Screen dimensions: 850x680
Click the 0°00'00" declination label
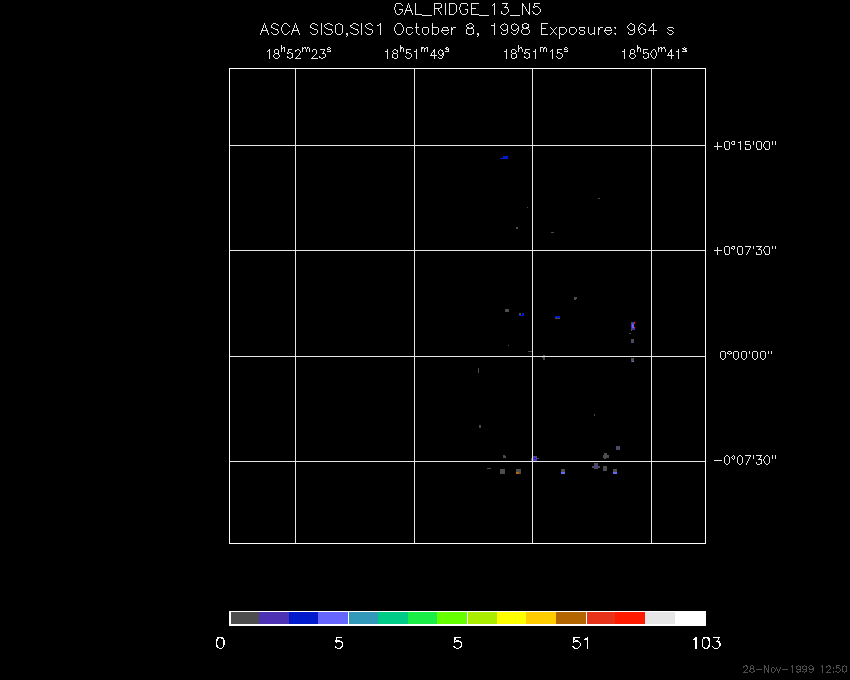click(746, 356)
